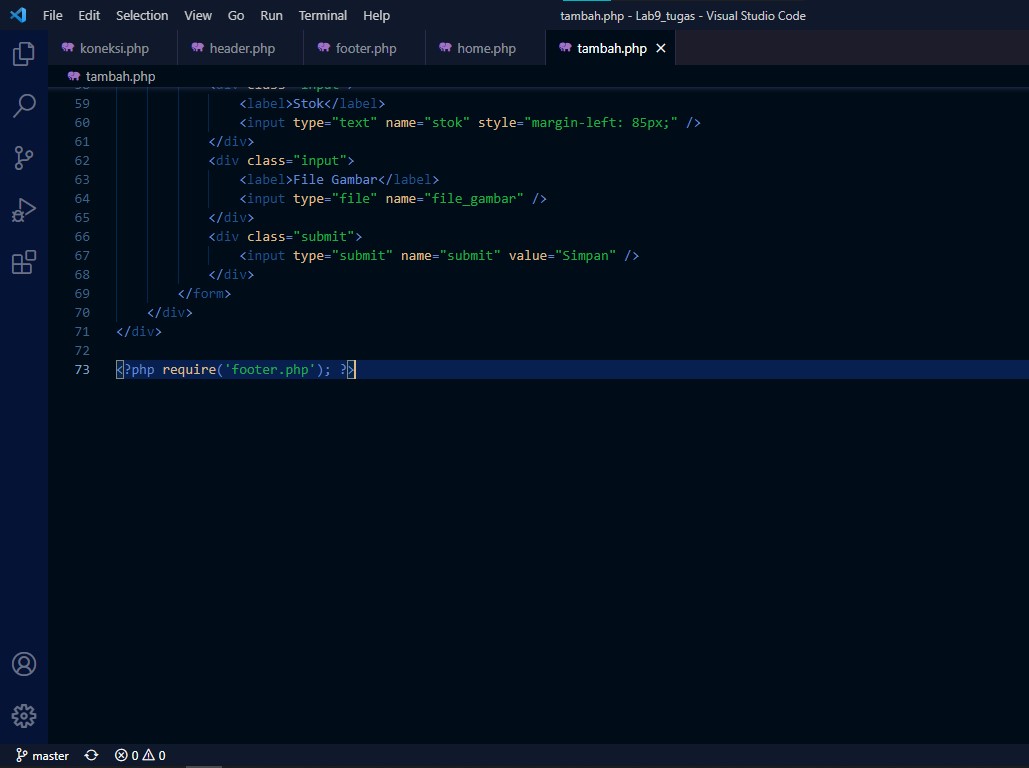Click line number 73 in gutter
This screenshot has height=768, width=1029.
tap(82, 370)
